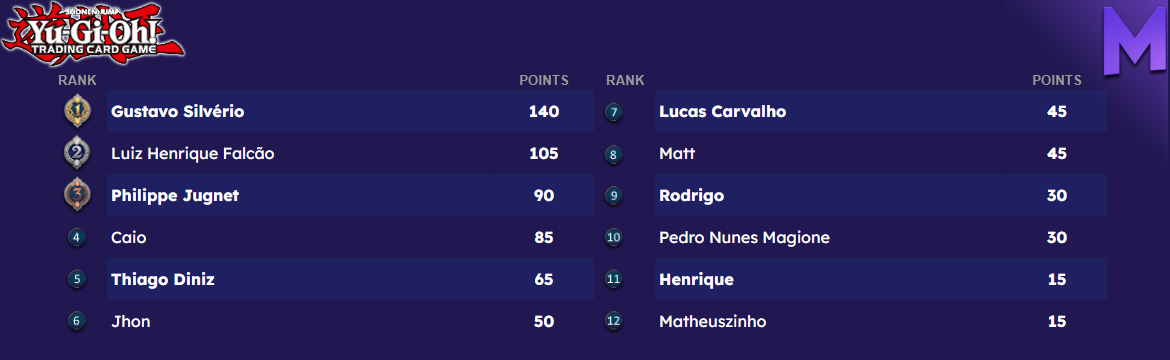Click player name Matheuszinho
The height and width of the screenshot is (360, 1170).
point(713,322)
